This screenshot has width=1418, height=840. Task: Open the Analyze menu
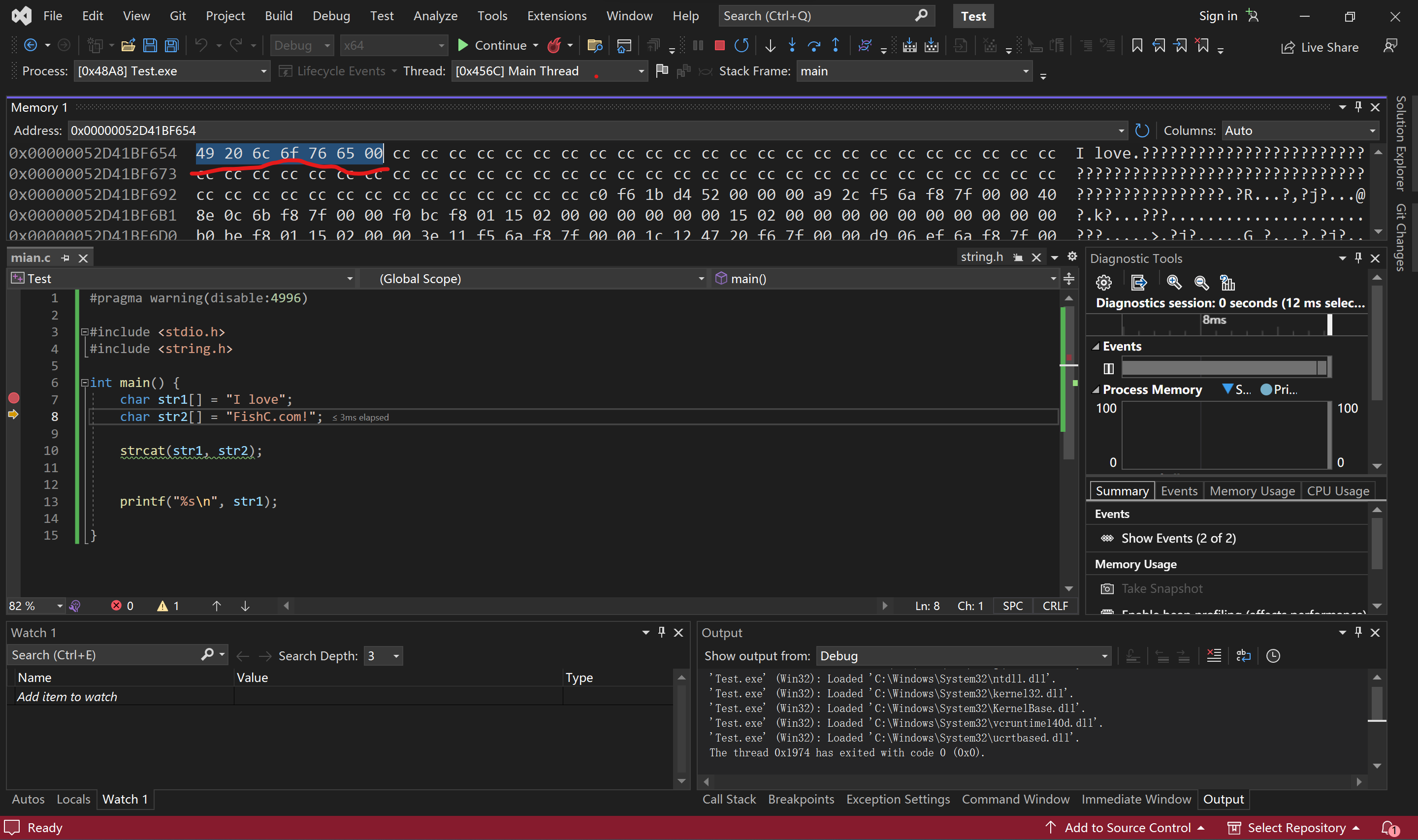point(435,16)
